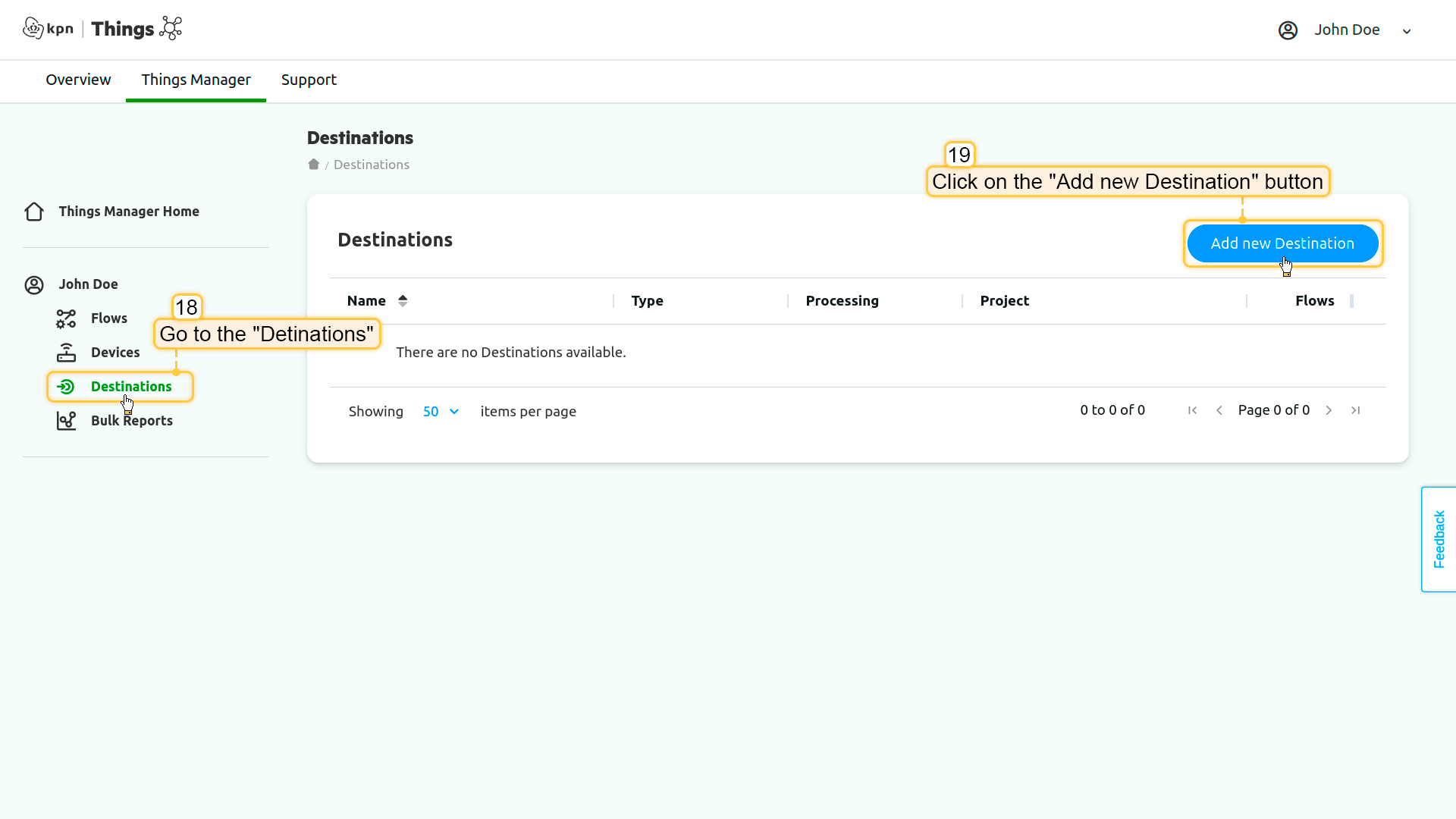
Task: Click the Devices sidebar icon
Action: click(x=66, y=353)
